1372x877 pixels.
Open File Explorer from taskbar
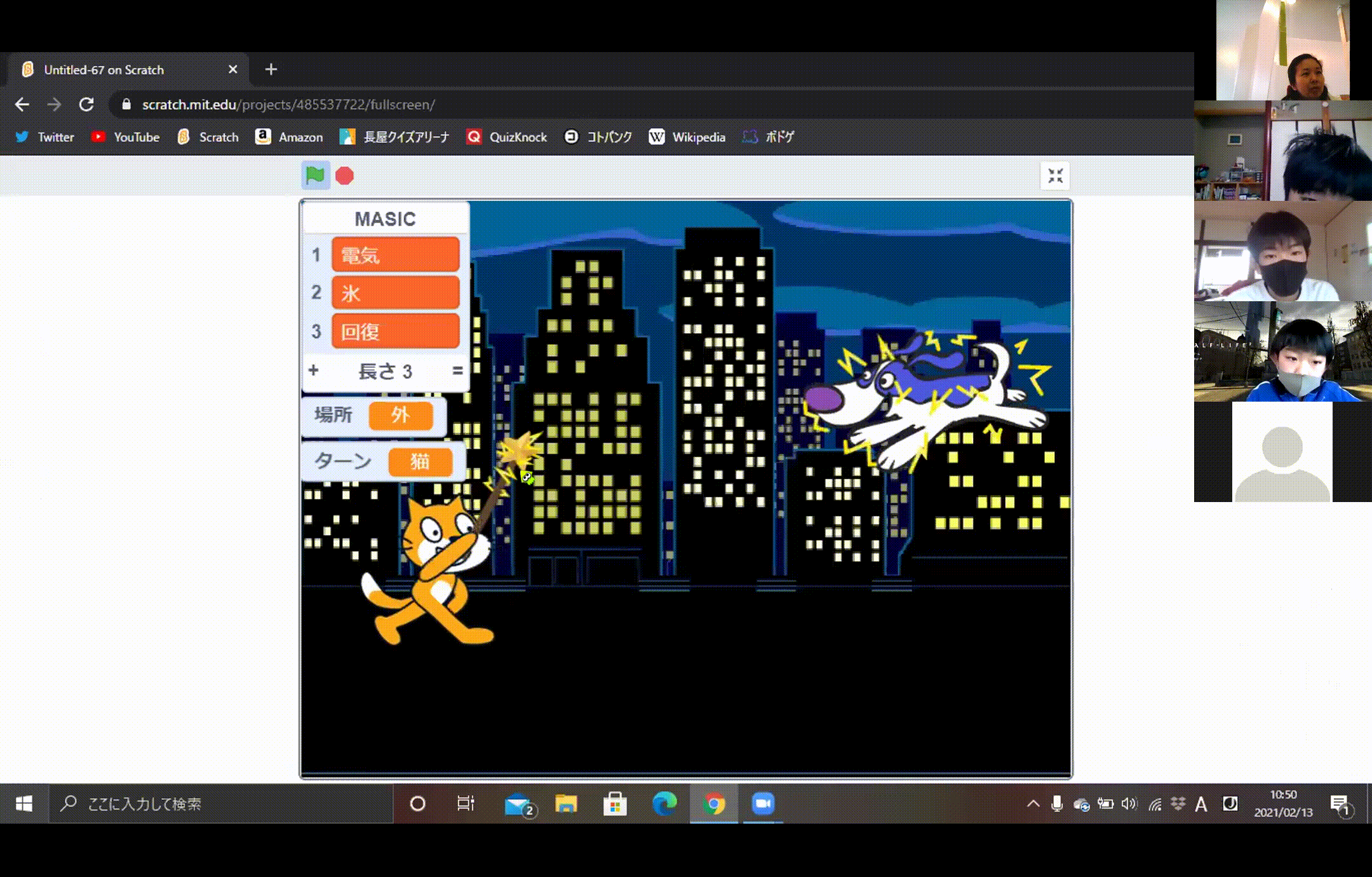(x=566, y=804)
